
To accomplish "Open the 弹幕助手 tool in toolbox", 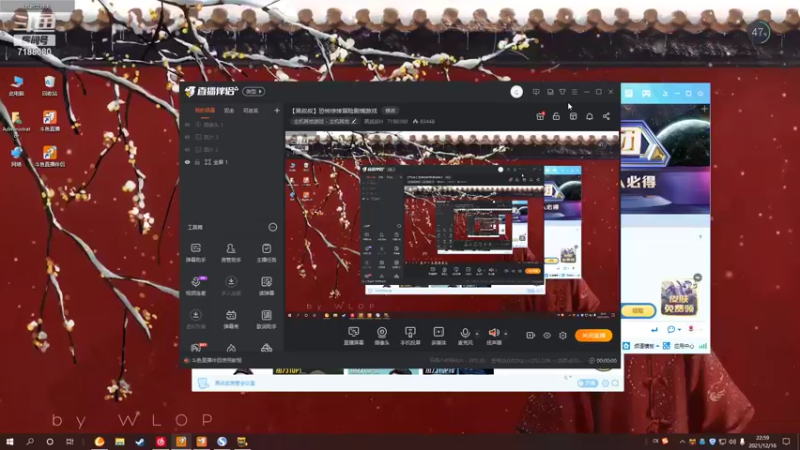I will pos(195,253).
